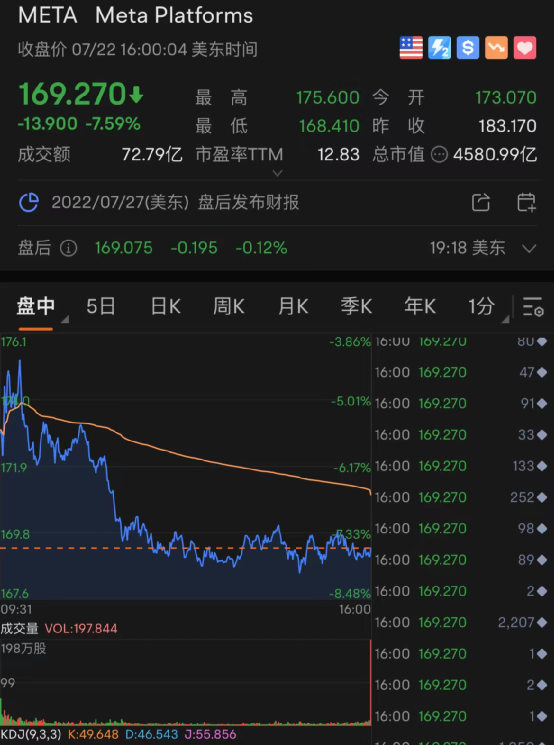Tap the previous close 183.170

507,126
